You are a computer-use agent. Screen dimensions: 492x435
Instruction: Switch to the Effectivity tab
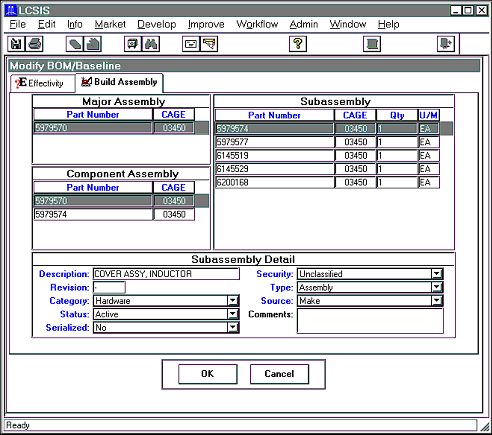(42, 83)
